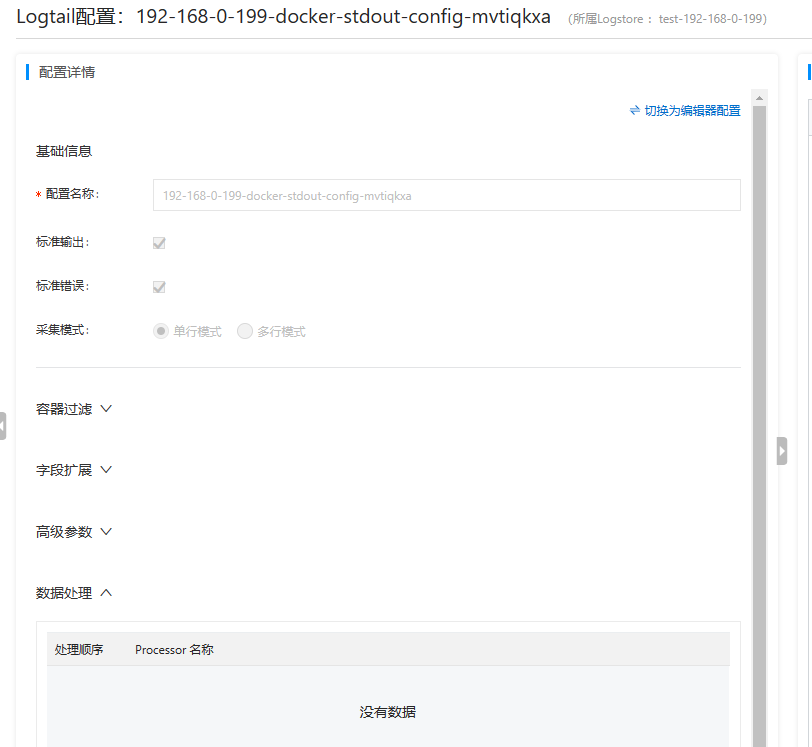
Task: Click the 采集模式 label
Action: (63, 330)
